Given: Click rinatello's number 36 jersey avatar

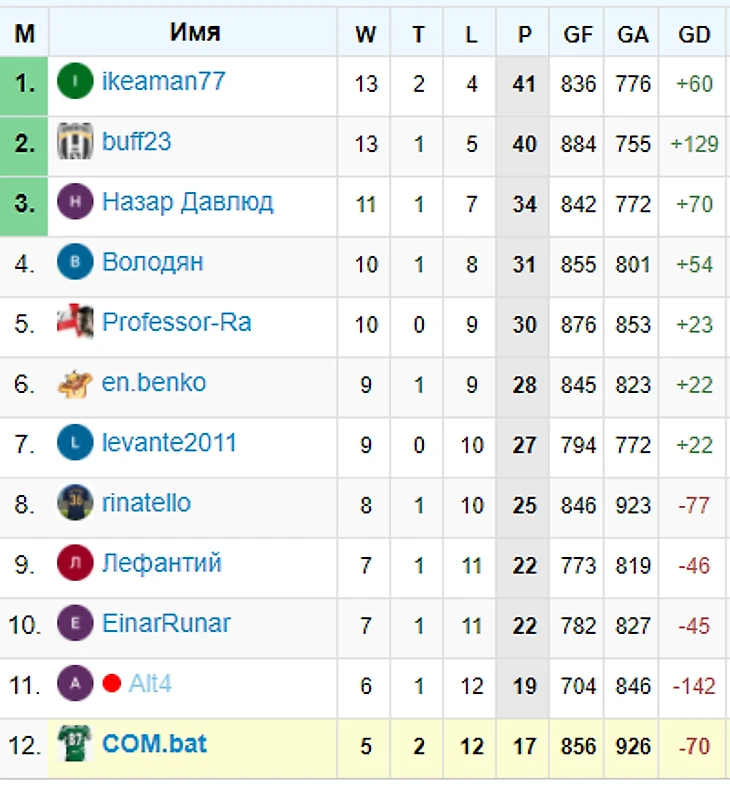Looking at the screenshot, I should [75, 503].
